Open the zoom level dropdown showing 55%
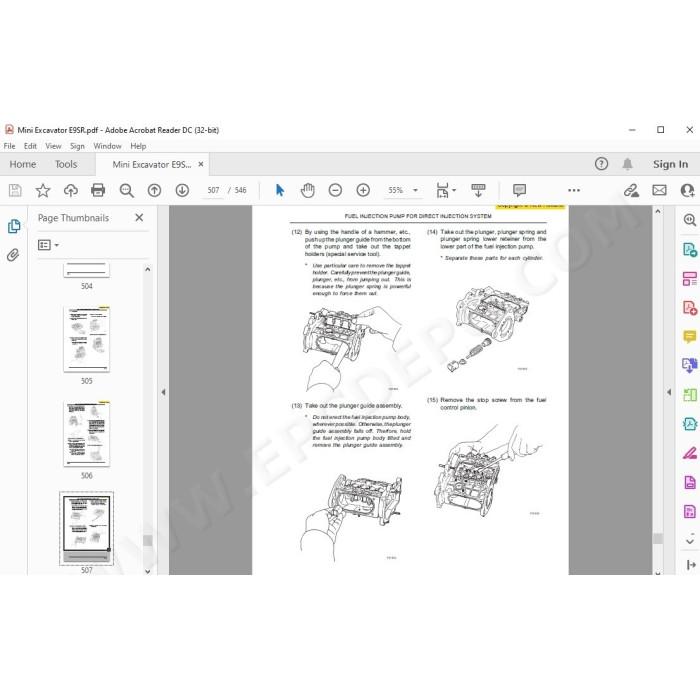 pos(403,191)
